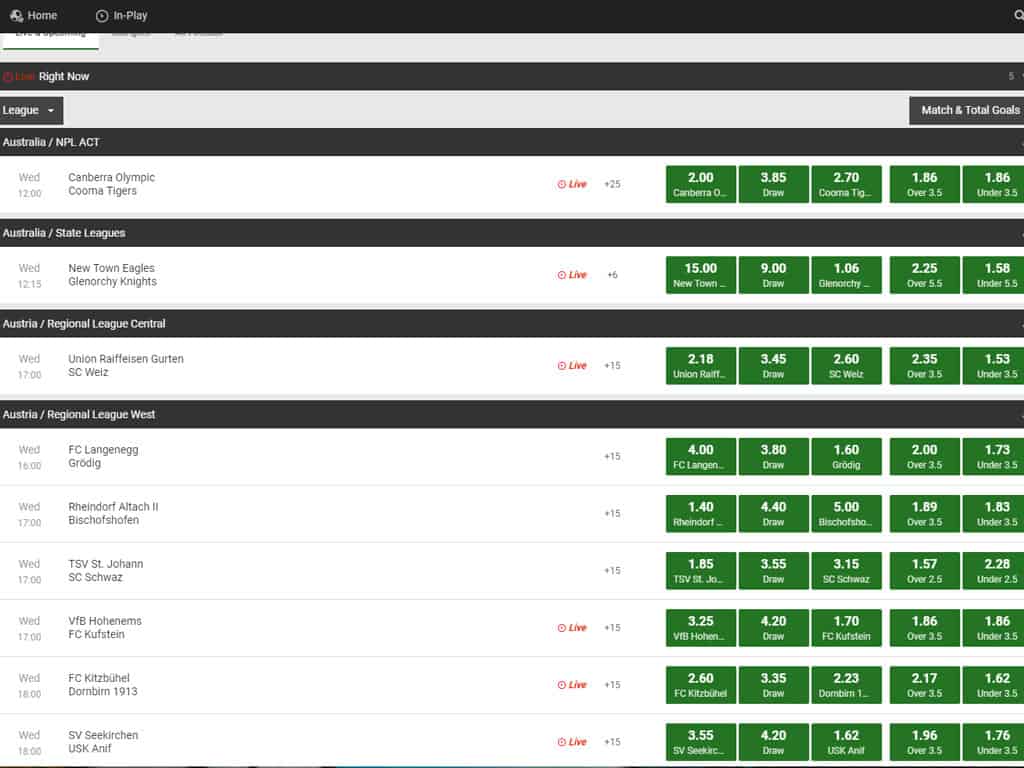Select Draw 3.85 in Canberra Olympic match
1024x768 pixels.
[x=773, y=184]
